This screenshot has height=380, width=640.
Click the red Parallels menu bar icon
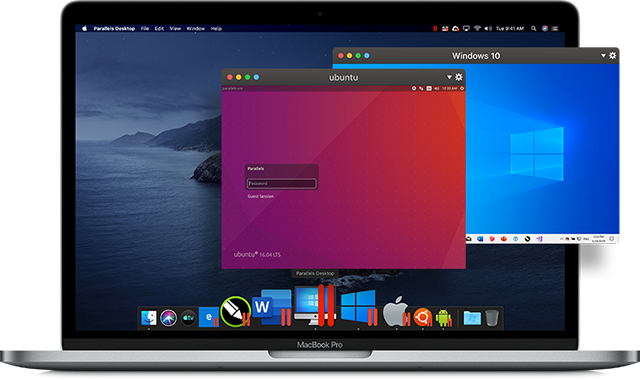(435, 29)
